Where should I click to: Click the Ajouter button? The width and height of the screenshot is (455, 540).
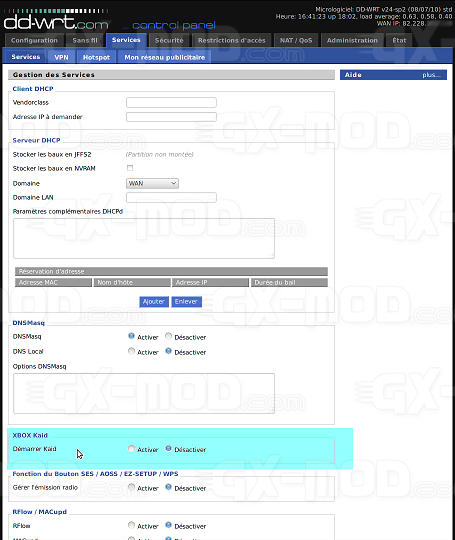click(154, 302)
